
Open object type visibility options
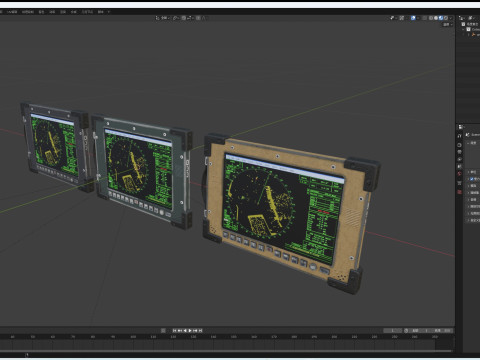393,18
